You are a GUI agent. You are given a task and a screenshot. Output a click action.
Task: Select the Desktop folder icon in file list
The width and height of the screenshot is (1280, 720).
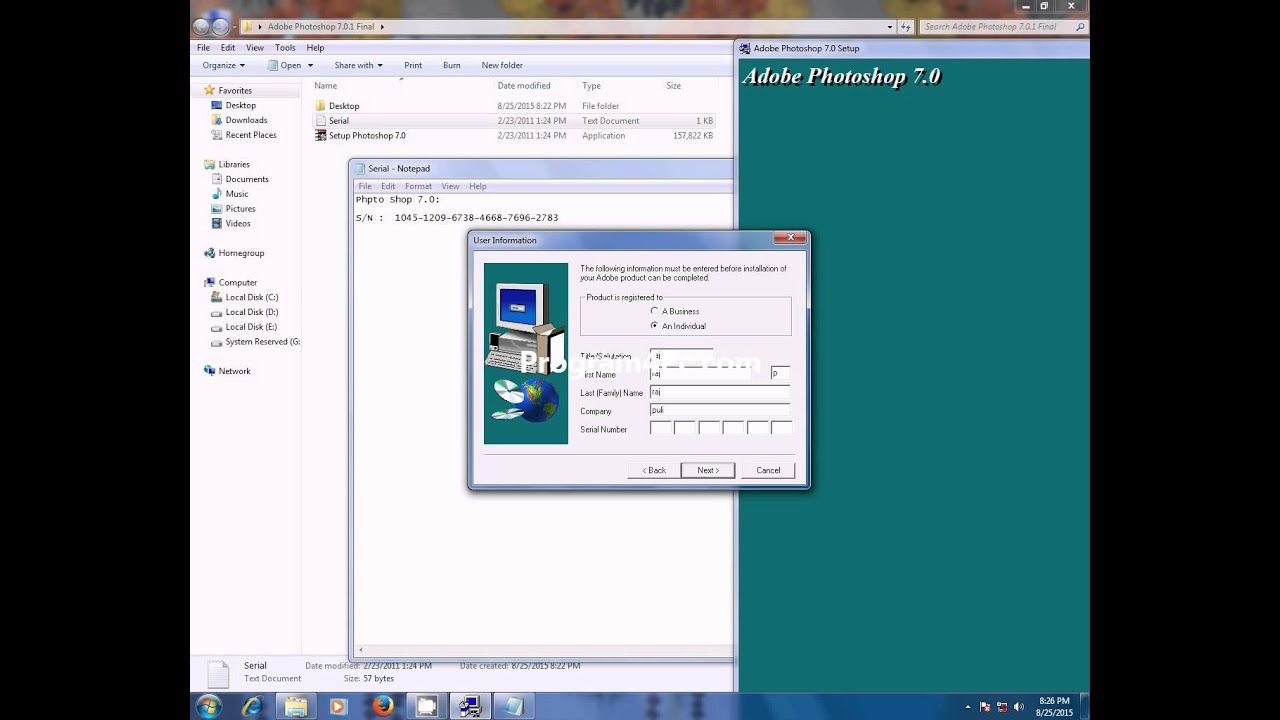(320, 106)
